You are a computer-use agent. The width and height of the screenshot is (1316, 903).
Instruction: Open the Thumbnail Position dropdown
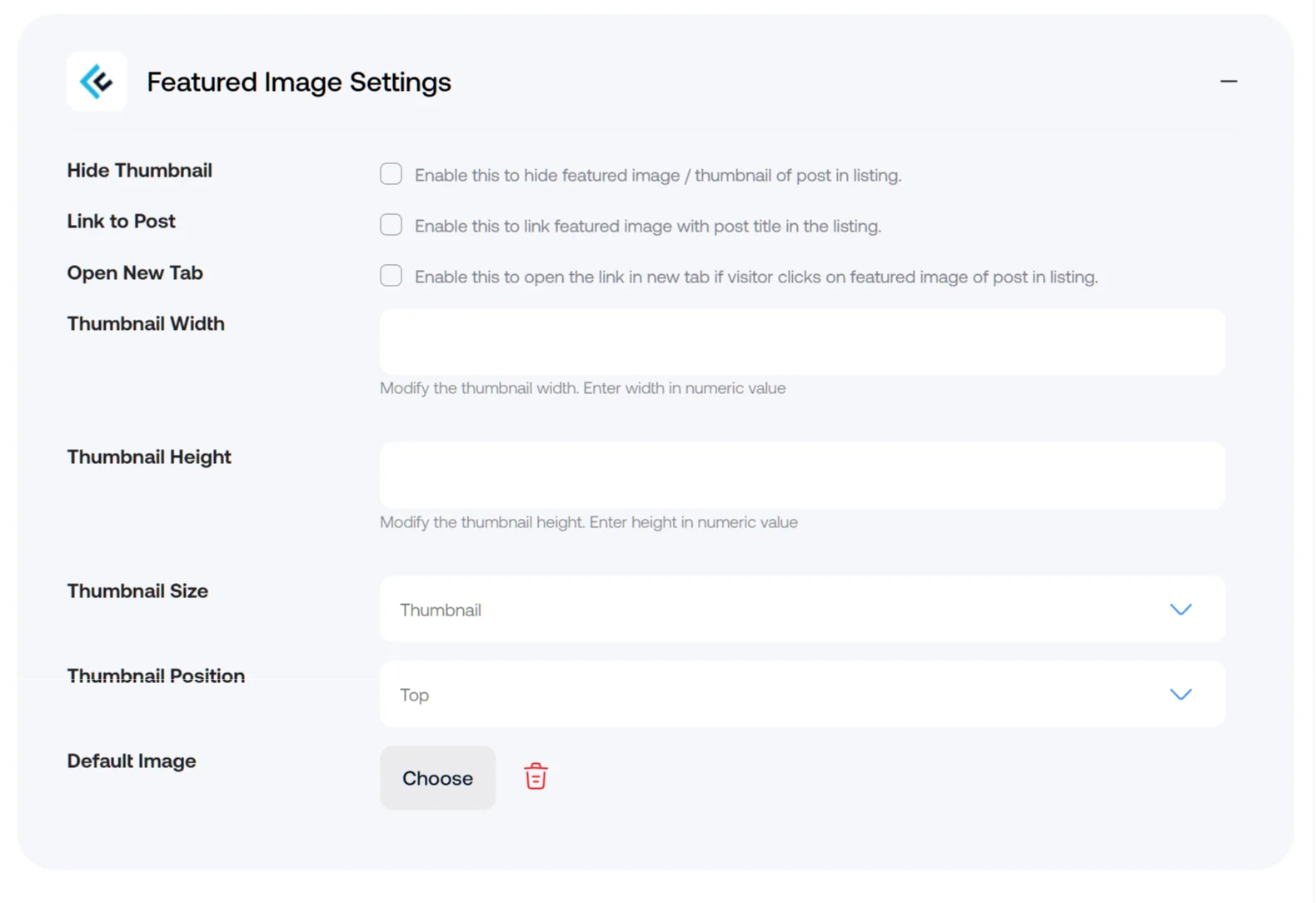tap(802, 694)
